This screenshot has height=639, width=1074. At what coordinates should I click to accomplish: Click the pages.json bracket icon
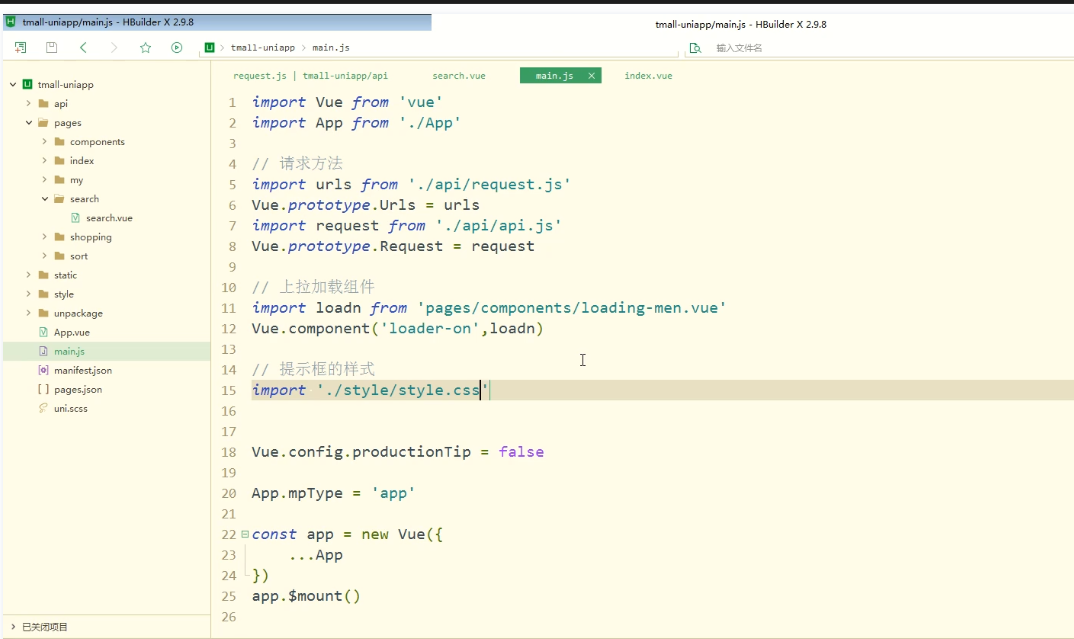click(43, 389)
